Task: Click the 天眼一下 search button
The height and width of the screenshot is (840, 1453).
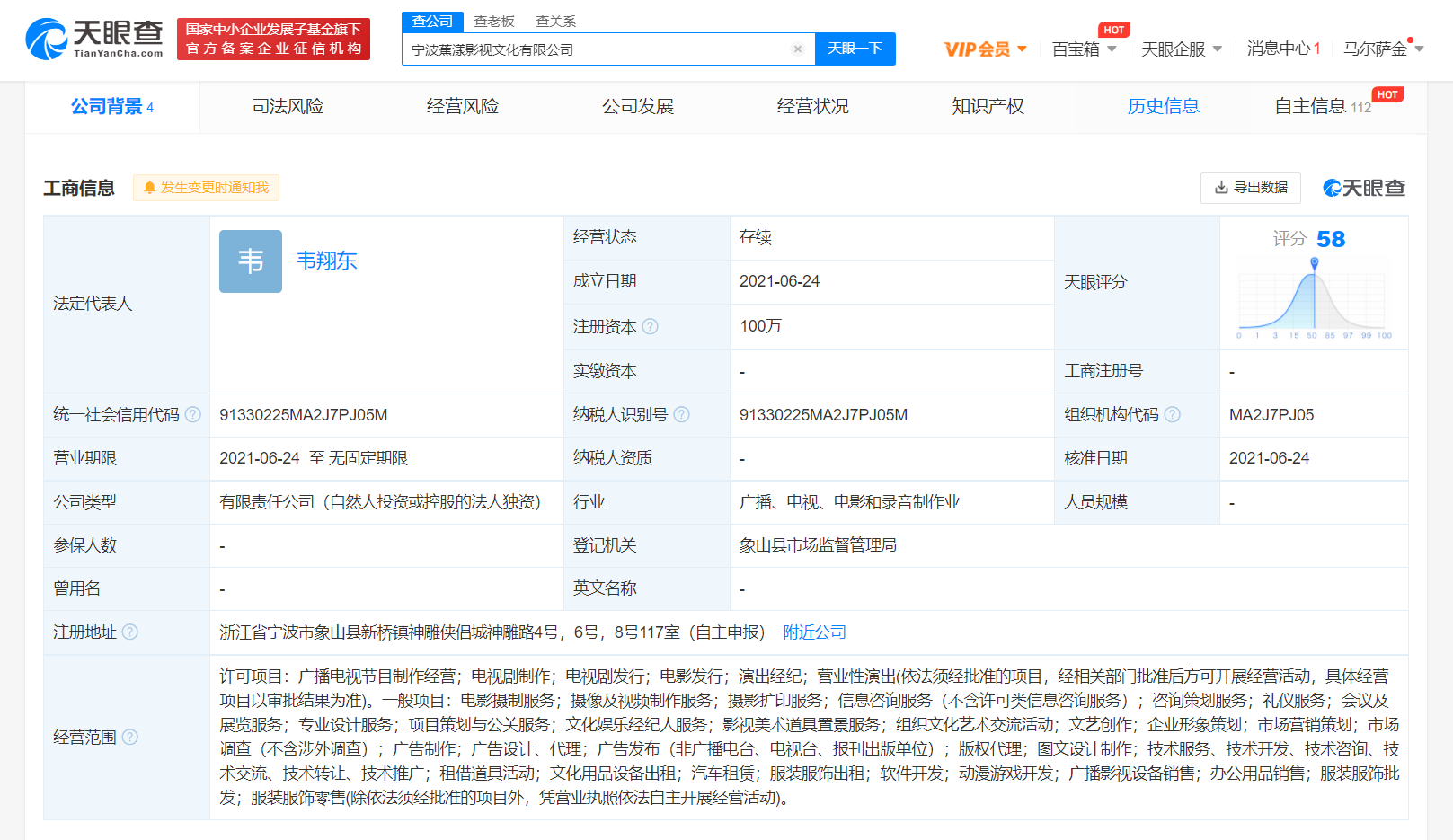Action: [x=855, y=49]
